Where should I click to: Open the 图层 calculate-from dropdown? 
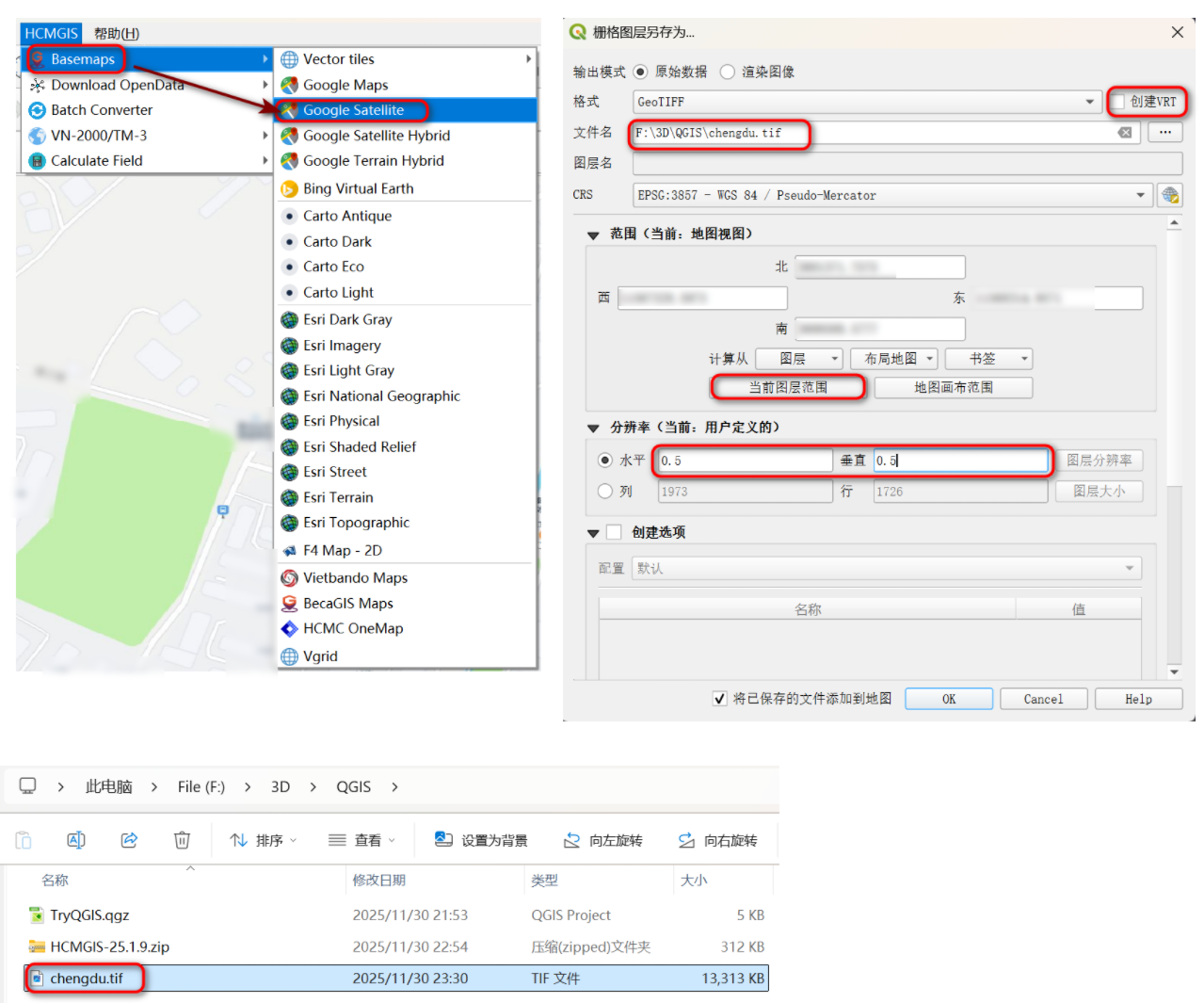pos(798,359)
